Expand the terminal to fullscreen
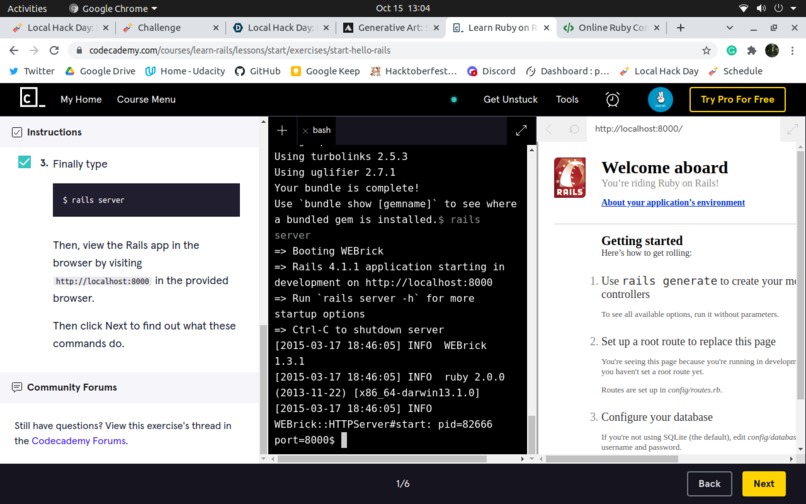This screenshot has height=504, width=806. tap(521, 131)
